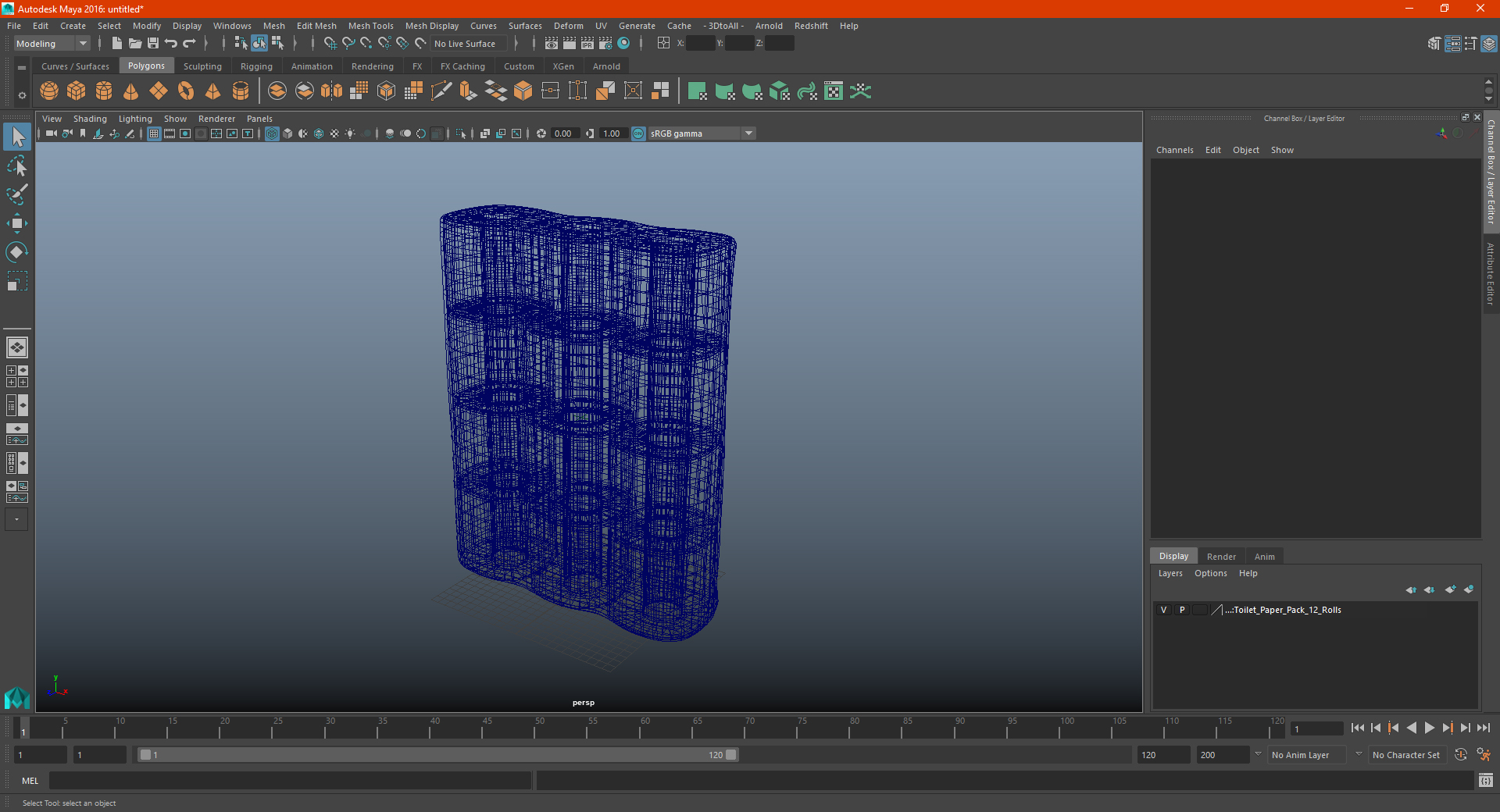Open the Attribute Editor side tab
The image size is (1500, 812).
(x=1491, y=273)
